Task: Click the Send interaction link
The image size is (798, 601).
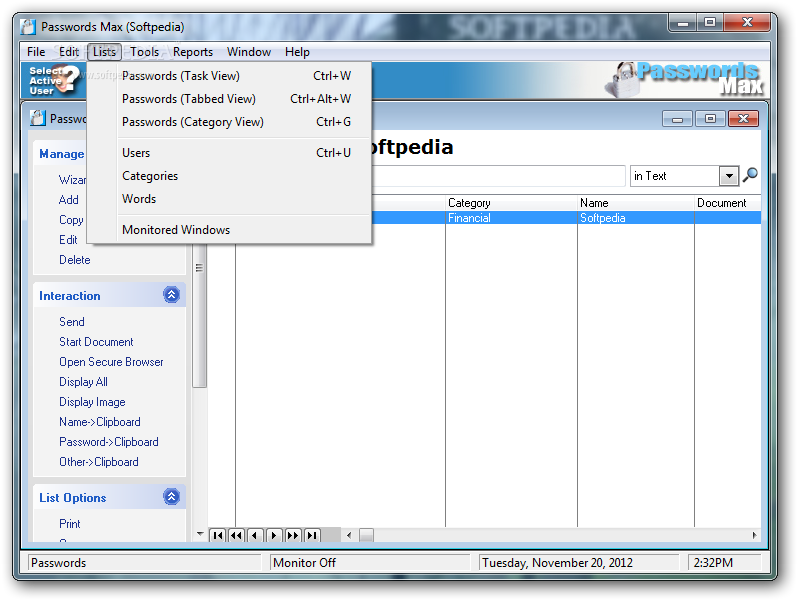Action: (72, 322)
